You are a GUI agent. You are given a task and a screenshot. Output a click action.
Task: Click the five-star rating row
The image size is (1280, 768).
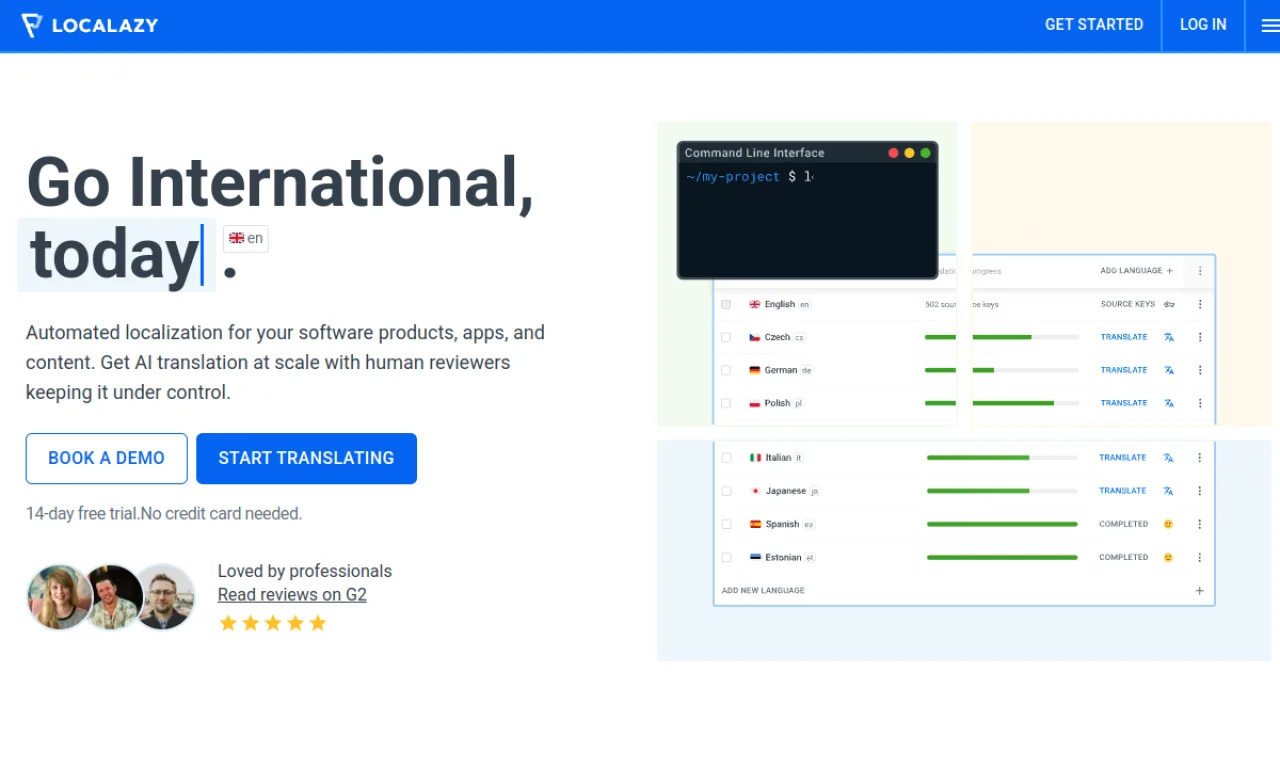click(273, 623)
